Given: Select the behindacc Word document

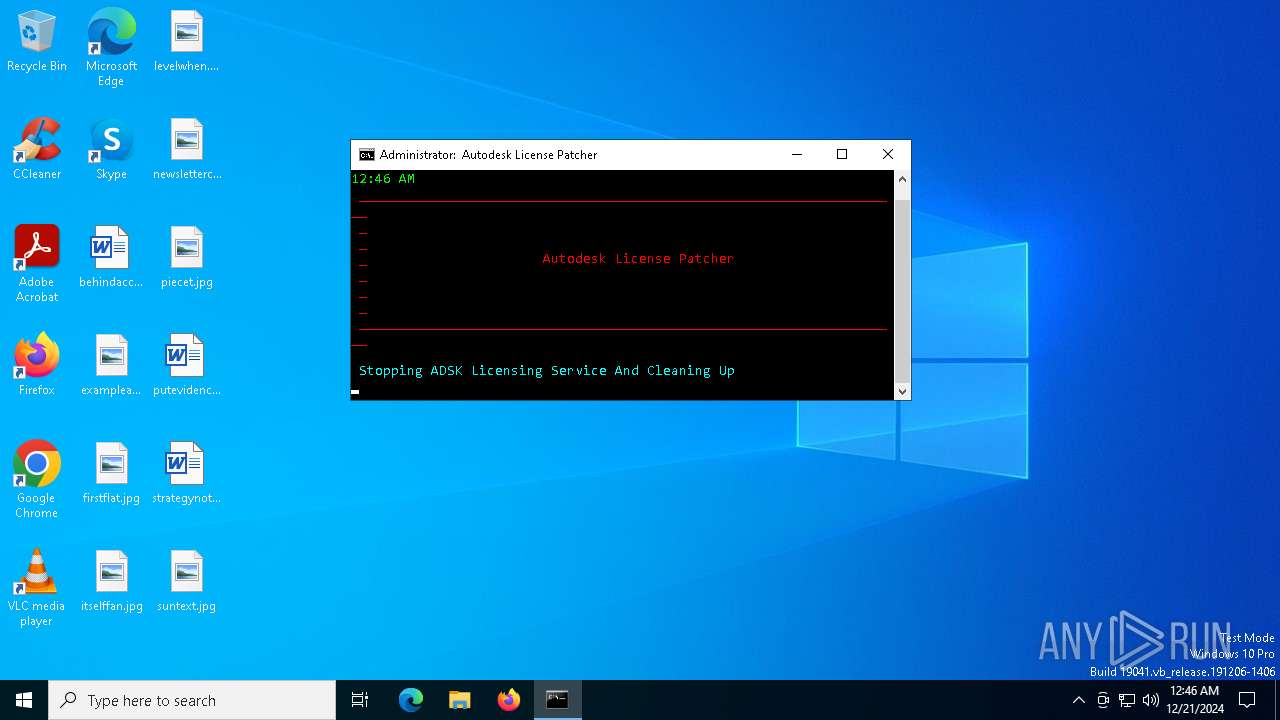Looking at the screenshot, I should tap(111, 258).
